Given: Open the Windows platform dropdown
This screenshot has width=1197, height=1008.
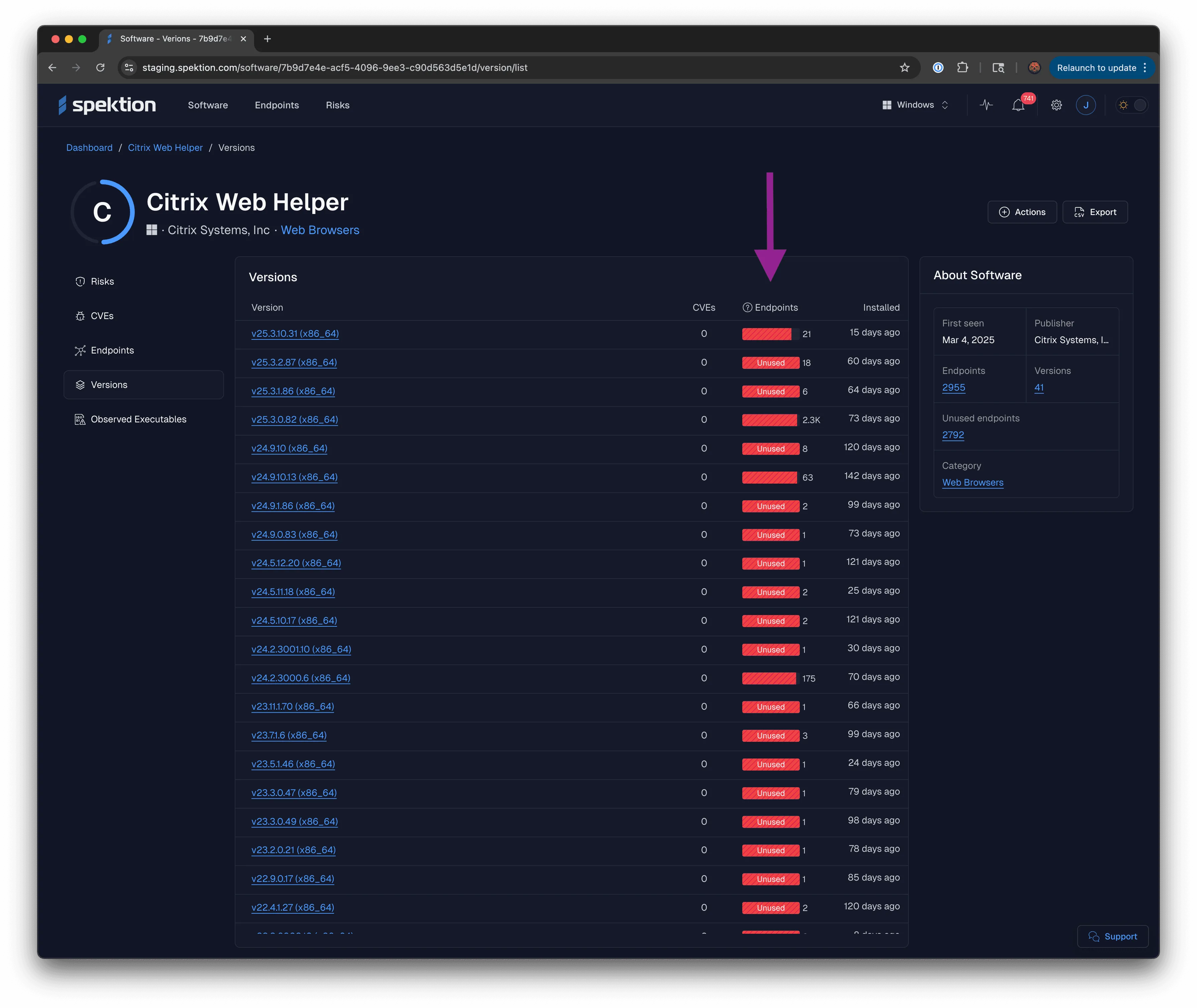Looking at the screenshot, I should (x=915, y=105).
